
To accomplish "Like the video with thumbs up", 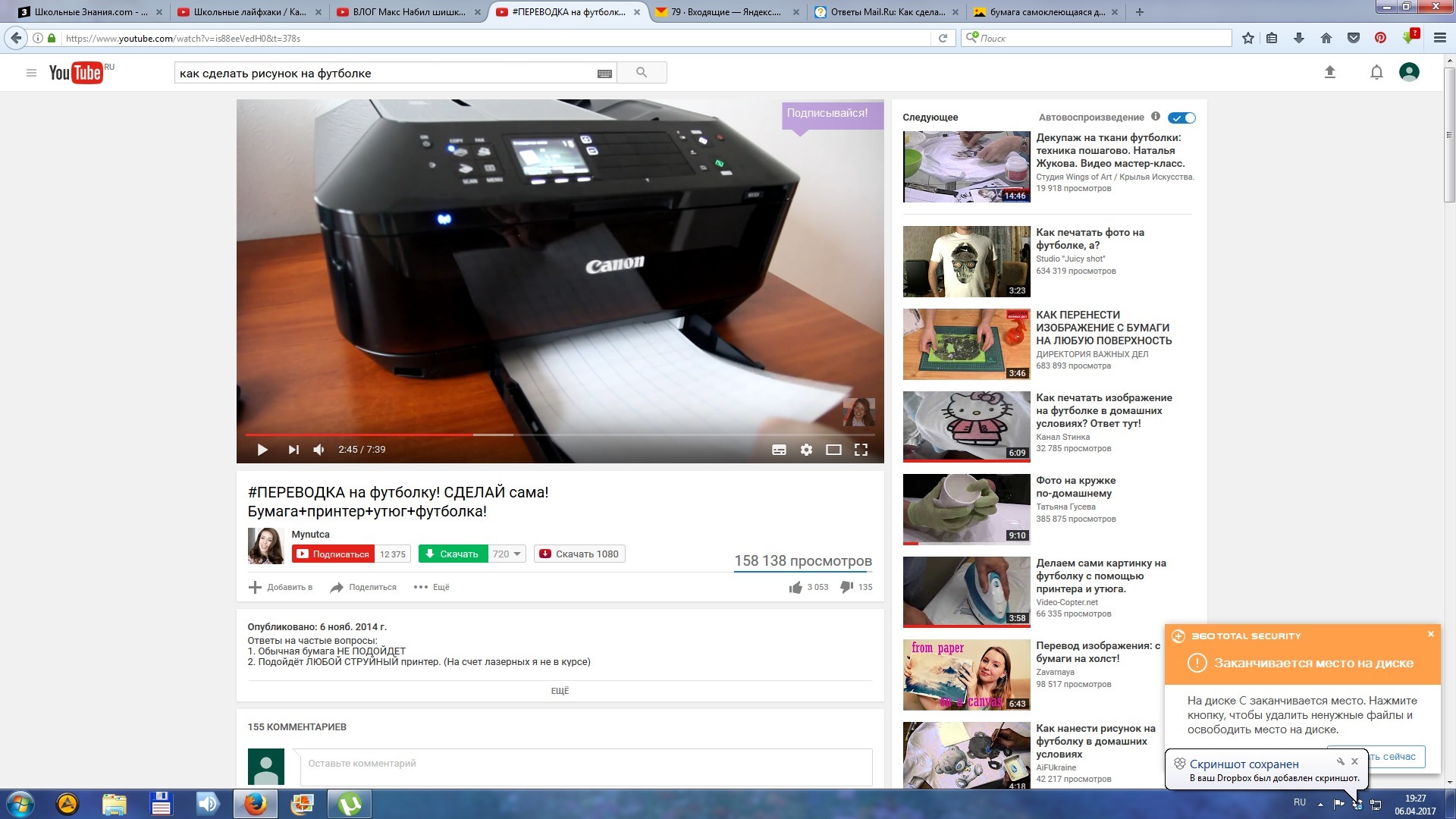I will pos(795,587).
